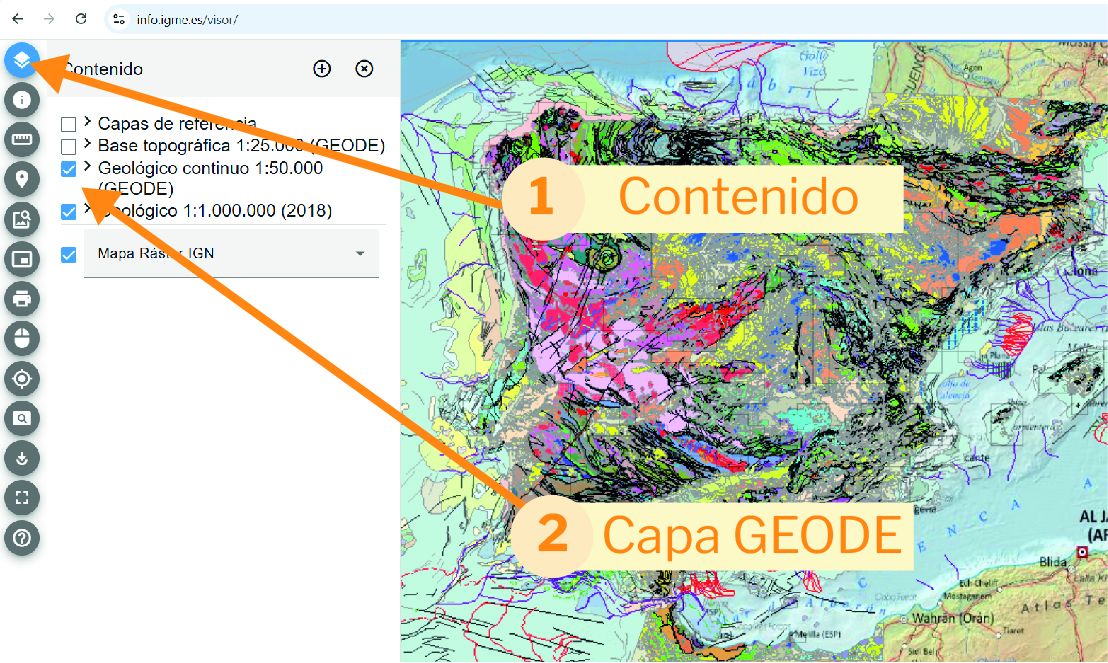Click the printer icon to print map
This screenshot has width=1108, height=663.
click(22, 298)
